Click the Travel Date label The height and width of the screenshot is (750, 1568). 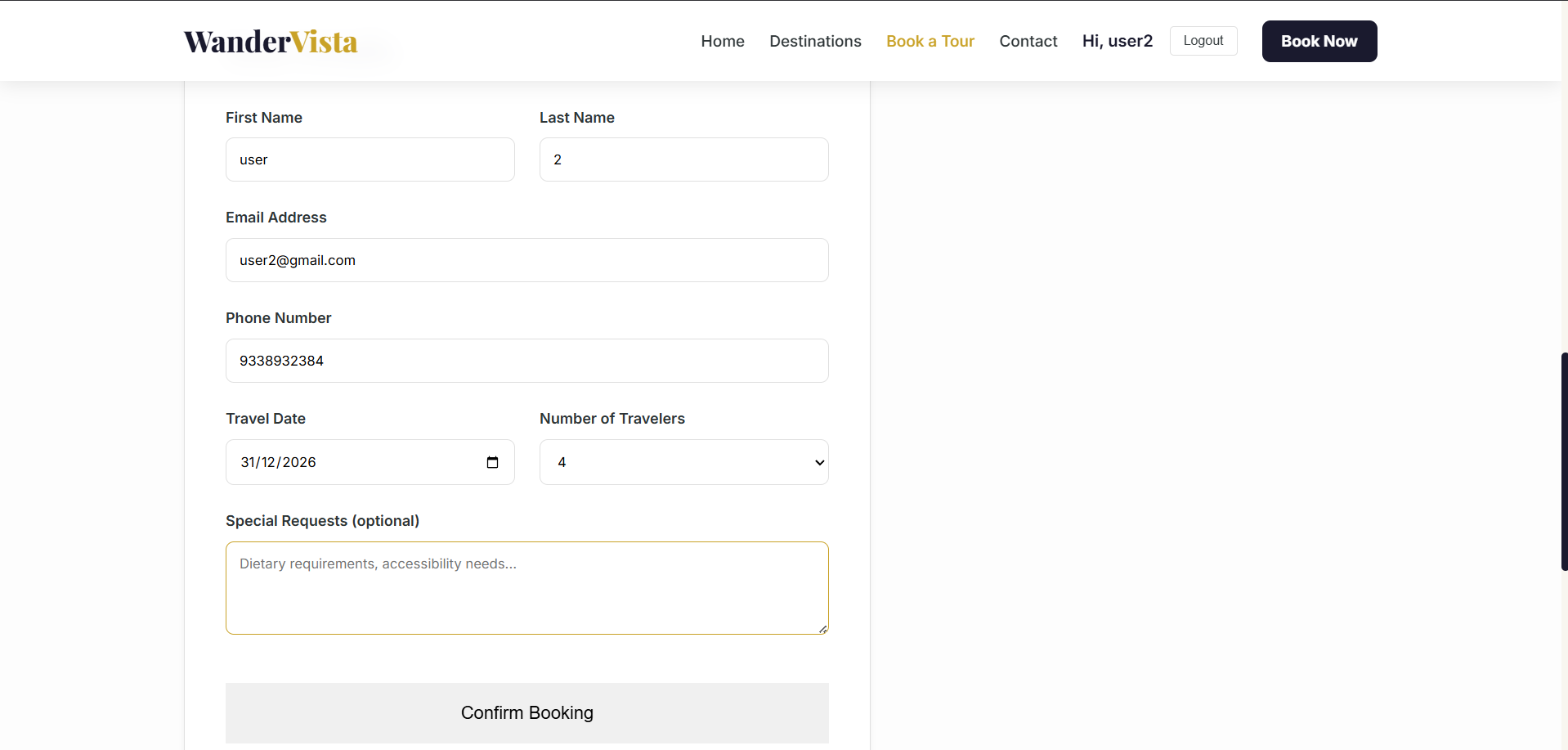[x=266, y=419]
